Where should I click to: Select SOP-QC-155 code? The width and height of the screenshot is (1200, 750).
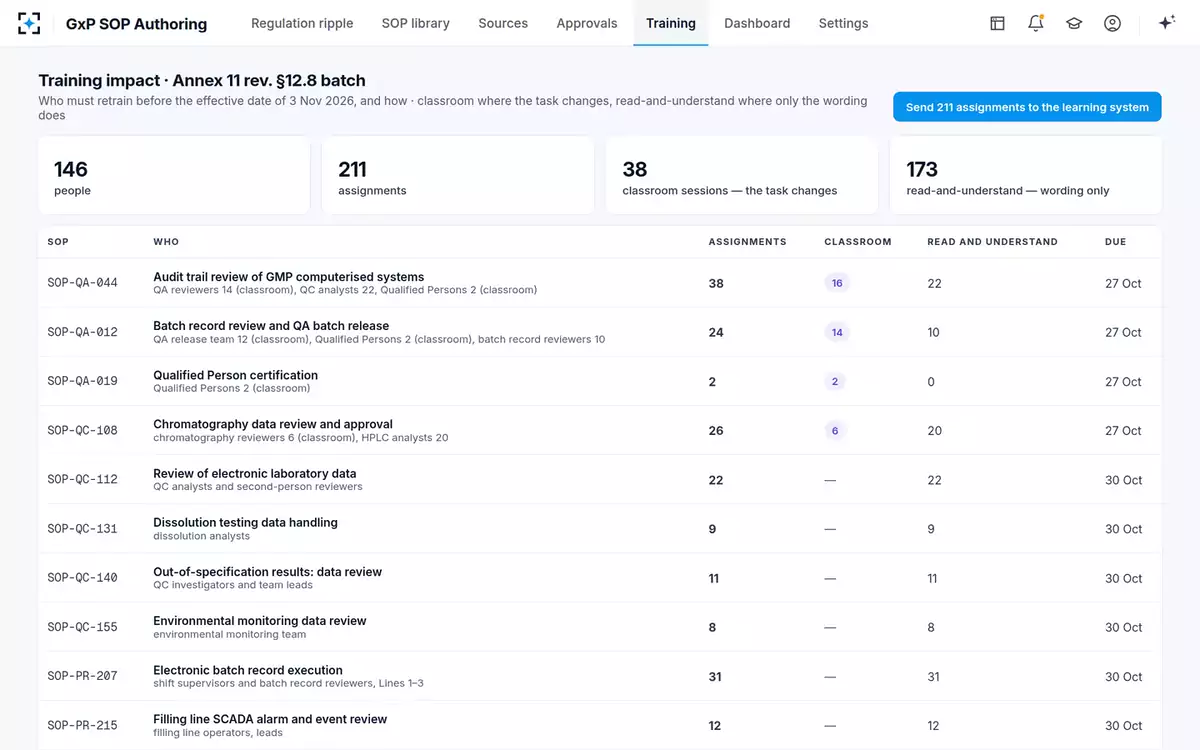[82, 627]
